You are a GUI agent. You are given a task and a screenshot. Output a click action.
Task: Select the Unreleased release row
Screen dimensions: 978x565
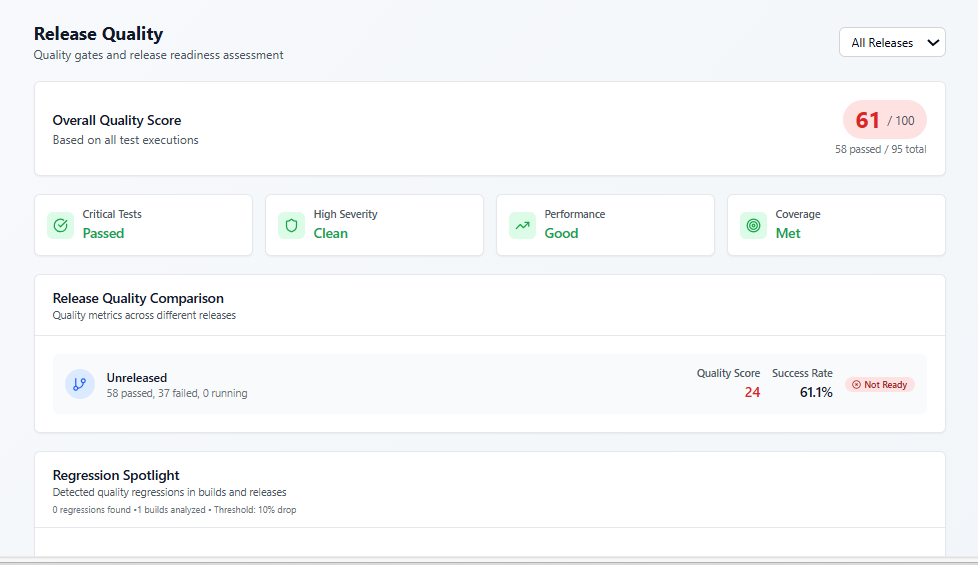click(x=400, y=384)
